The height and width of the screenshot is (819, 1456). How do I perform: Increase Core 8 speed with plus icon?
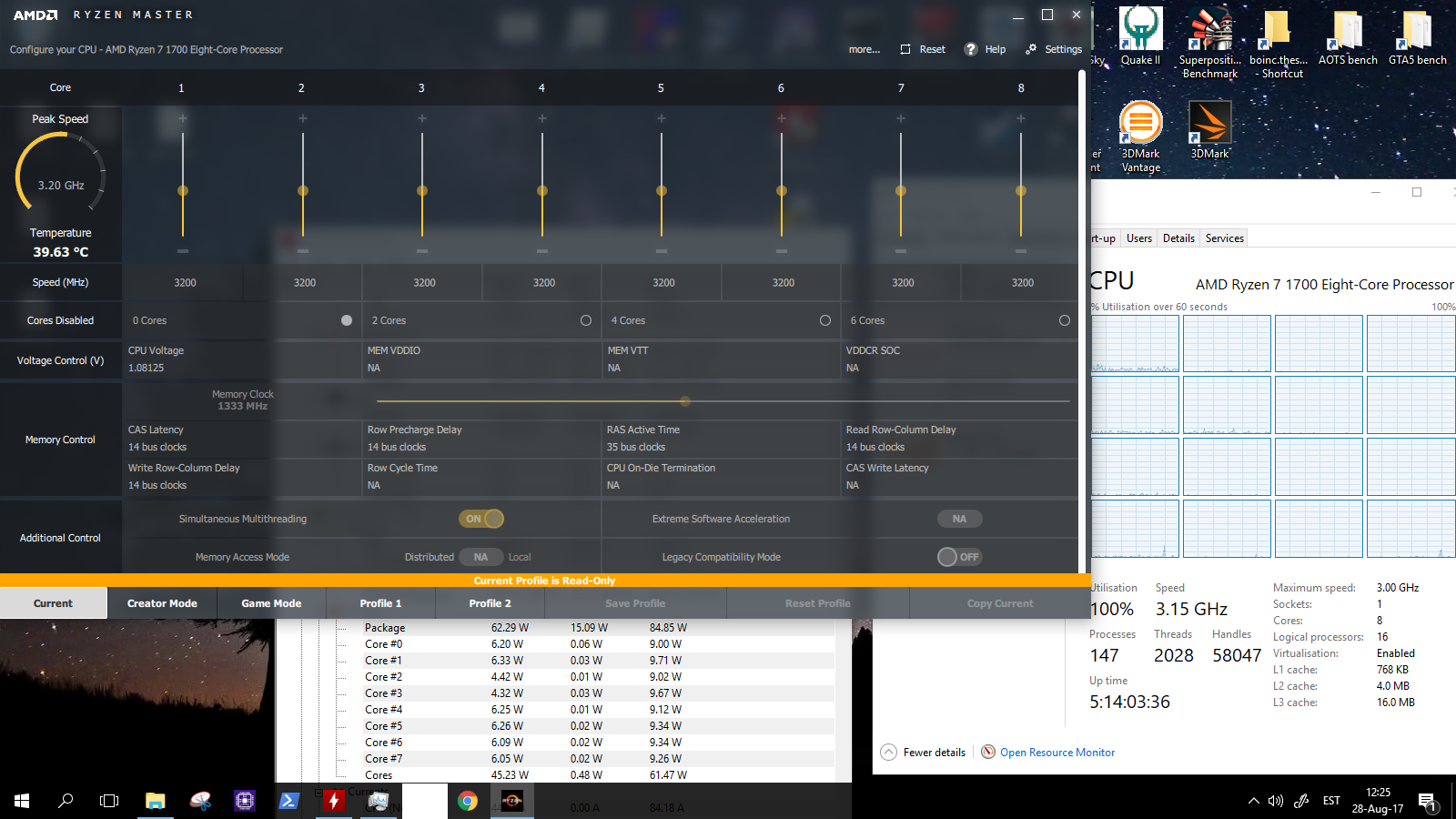point(1021,118)
